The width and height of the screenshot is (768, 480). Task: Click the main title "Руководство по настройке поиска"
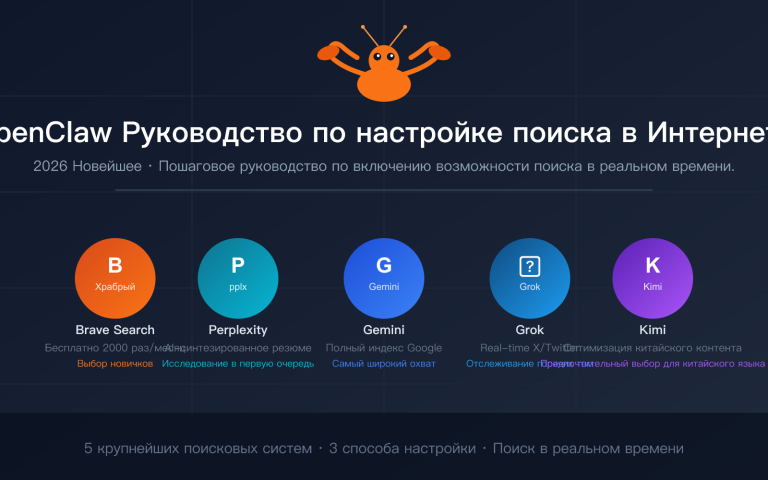(x=366, y=133)
